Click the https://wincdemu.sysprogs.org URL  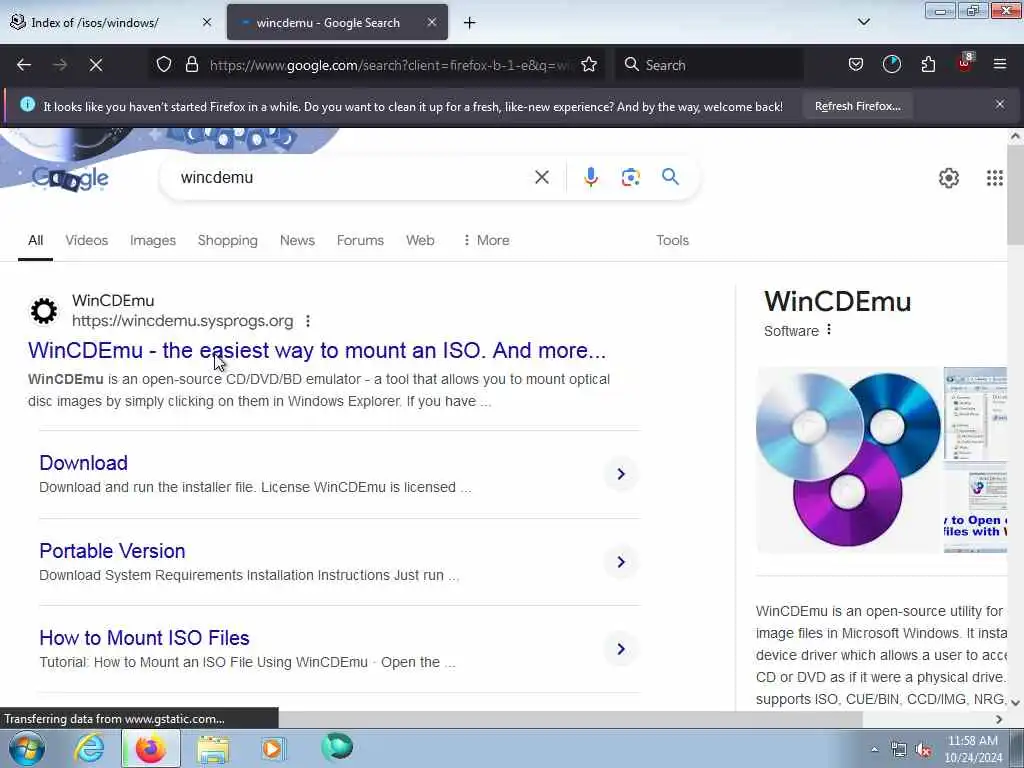coord(182,321)
